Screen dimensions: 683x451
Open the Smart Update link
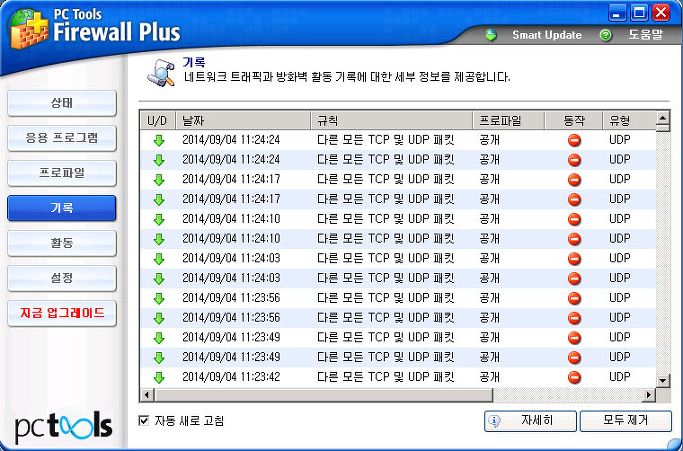(x=547, y=35)
